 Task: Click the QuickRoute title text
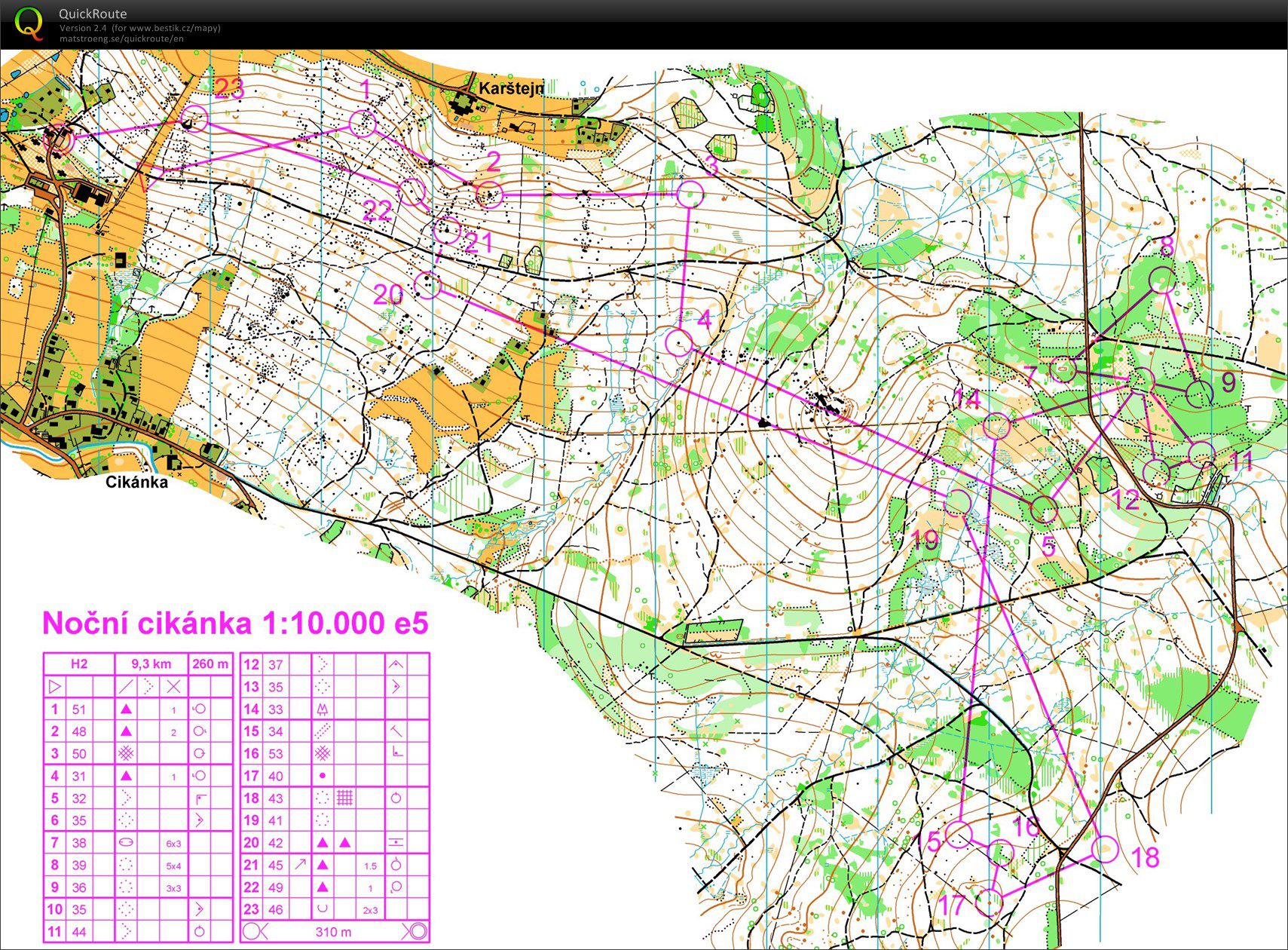click(93, 14)
